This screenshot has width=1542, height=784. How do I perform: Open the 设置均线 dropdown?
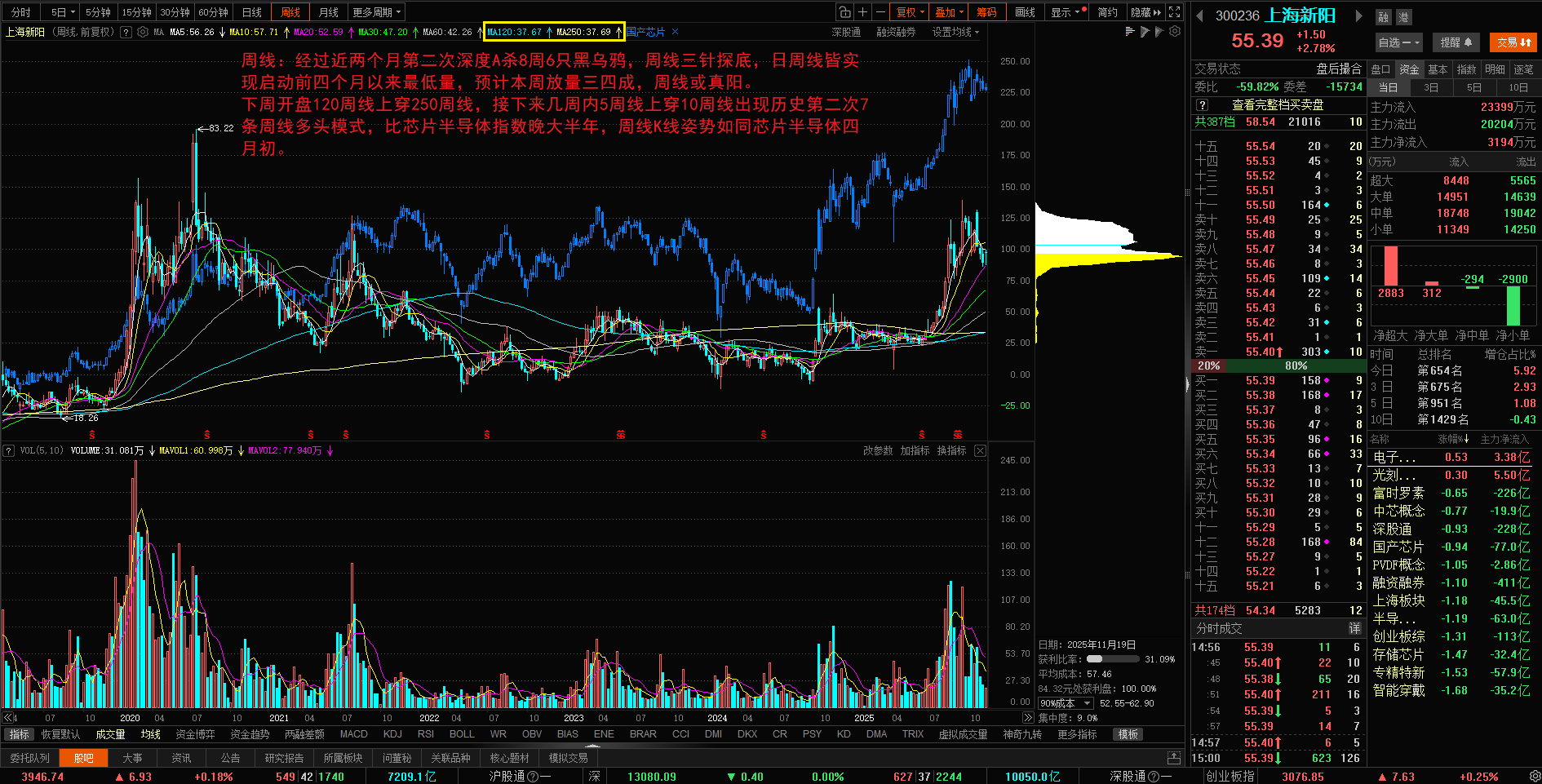click(955, 32)
